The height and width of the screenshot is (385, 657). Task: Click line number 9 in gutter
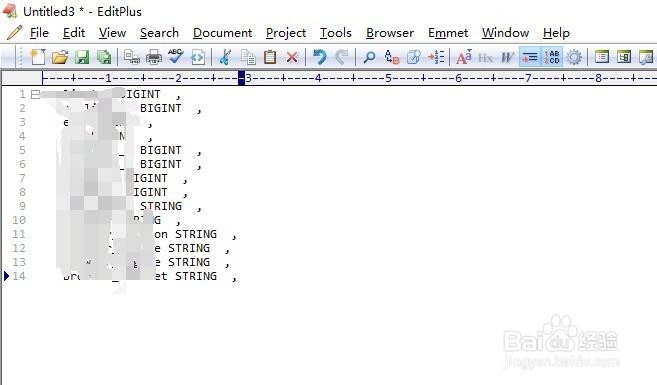click(x=22, y=206)
